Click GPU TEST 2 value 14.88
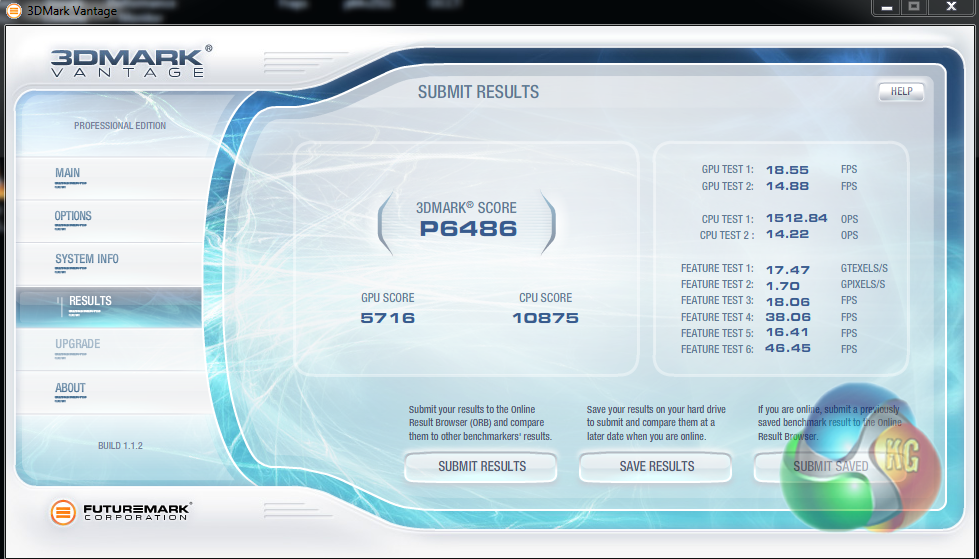The height and width of the screenshot is (559, 979). click(787, 186)
